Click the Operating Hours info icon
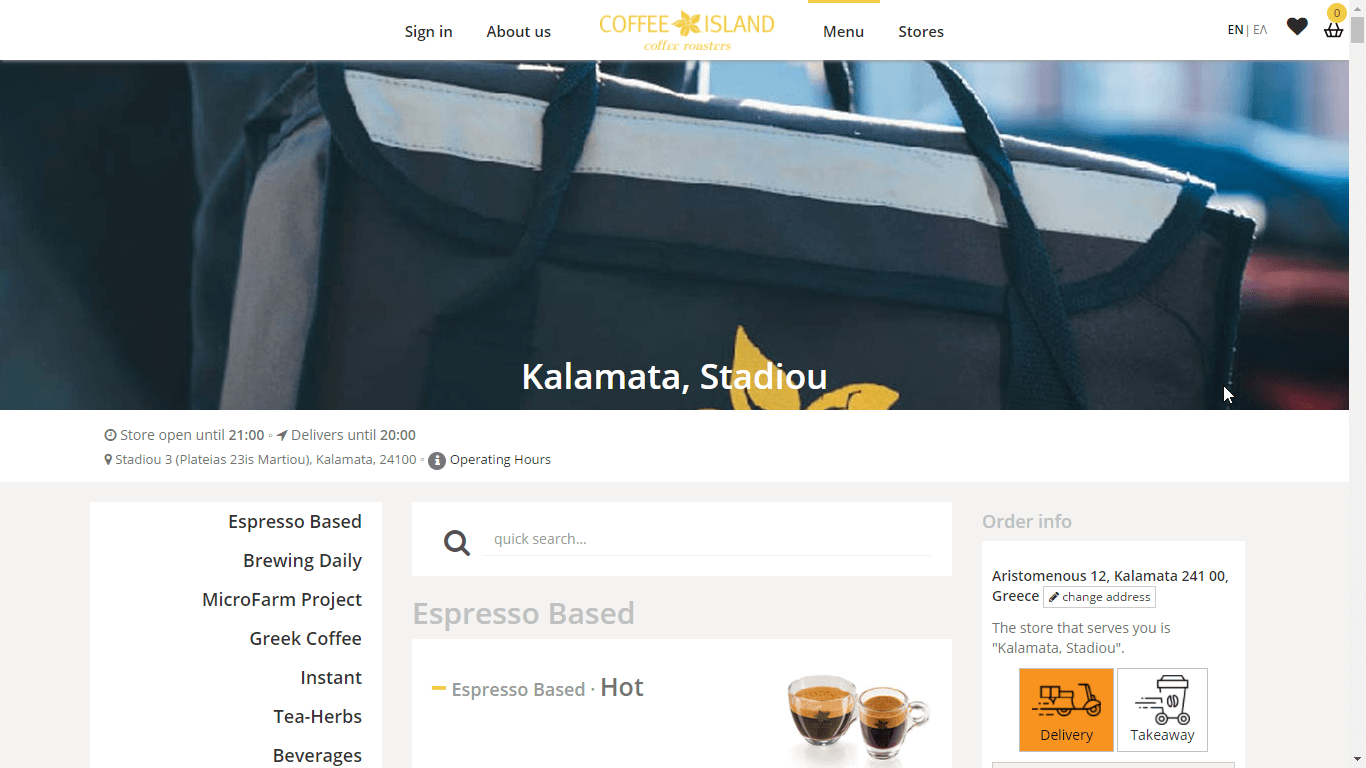The height and width of the screenshot is (768, 1366). point(437,461)
